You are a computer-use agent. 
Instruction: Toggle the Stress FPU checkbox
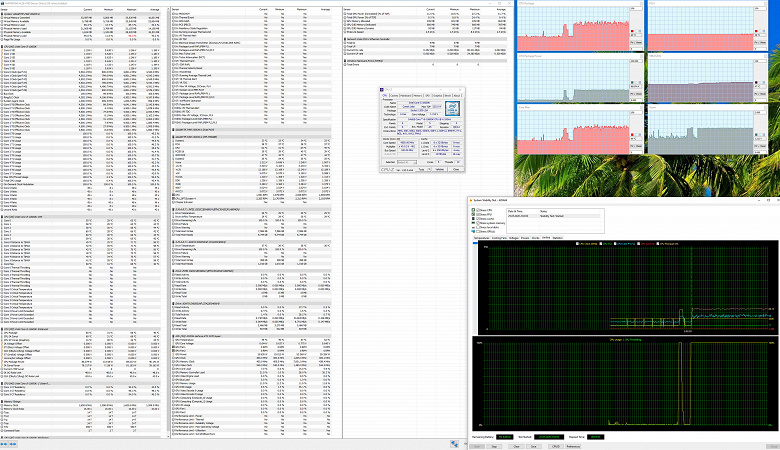[x=478, y=214]
